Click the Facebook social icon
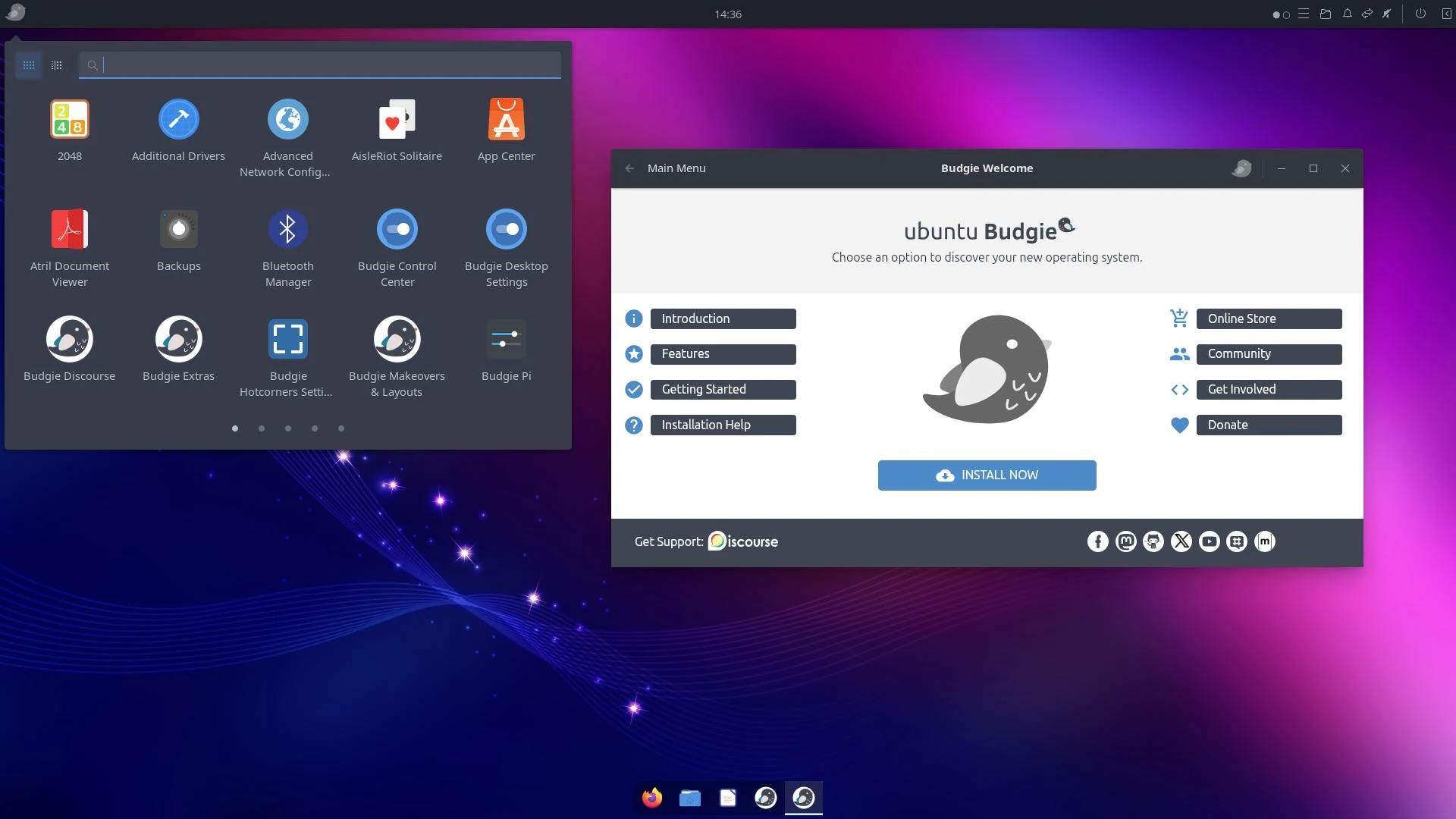Image resolution: width=1456 pixels, height=819 pixels. pos(1097,541)
